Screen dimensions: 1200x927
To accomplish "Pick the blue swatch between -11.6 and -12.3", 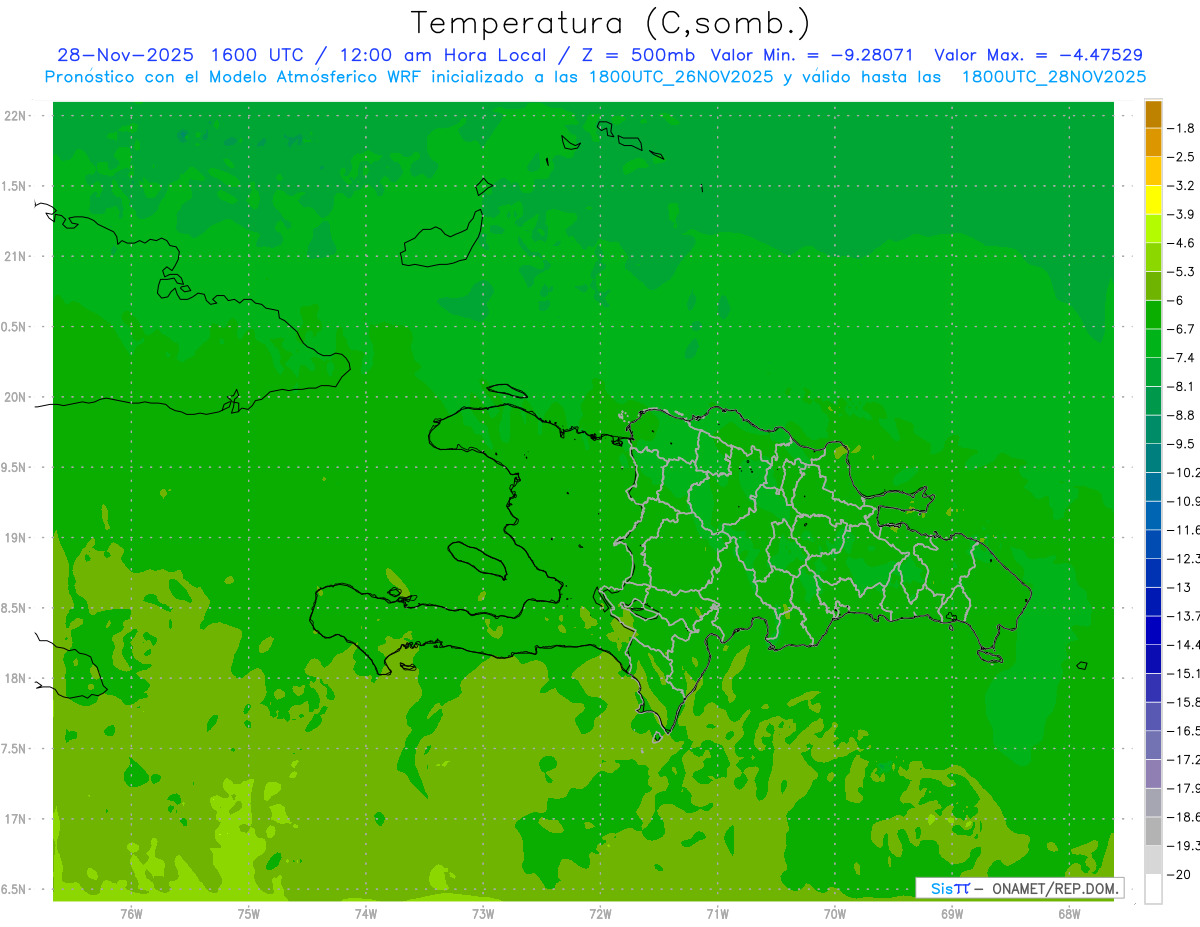I will tap(1153, 544).
